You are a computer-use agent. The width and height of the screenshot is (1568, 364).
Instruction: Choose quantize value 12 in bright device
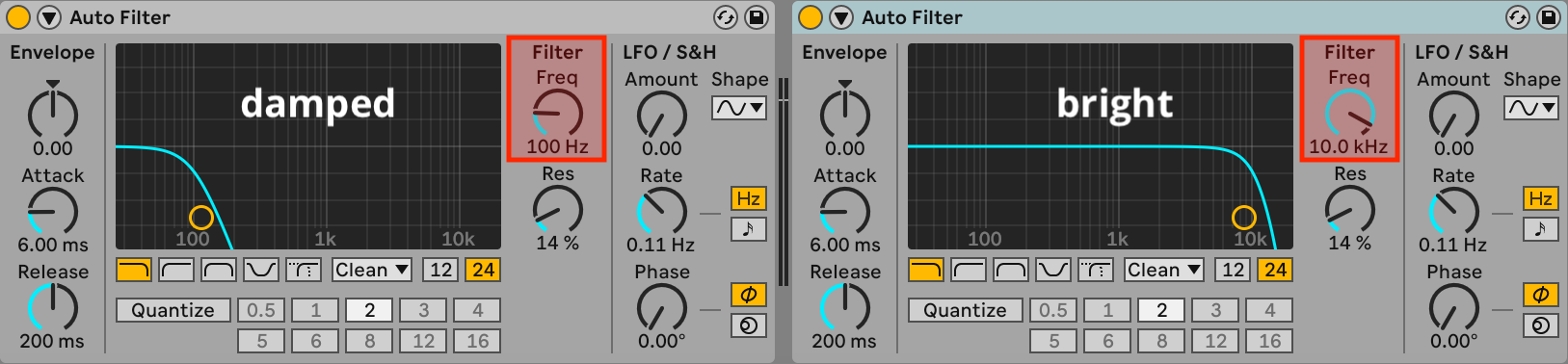(1215, 341)
